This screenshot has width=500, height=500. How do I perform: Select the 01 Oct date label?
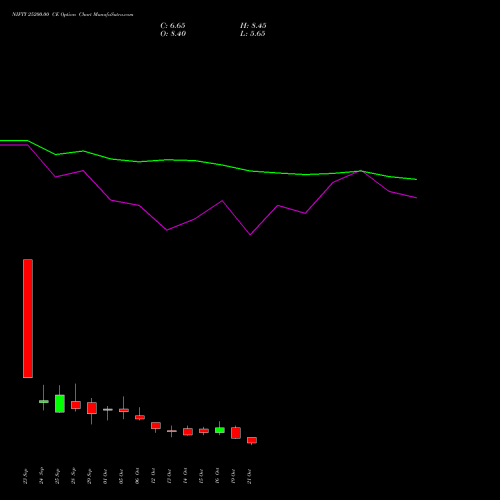[x=106, y=476]
